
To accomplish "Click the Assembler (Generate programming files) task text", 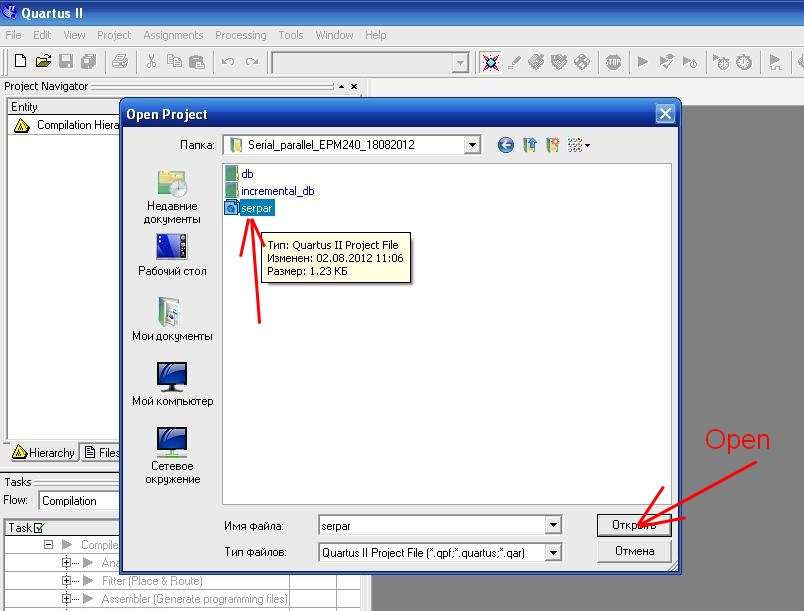I will (x=194, y=599).
